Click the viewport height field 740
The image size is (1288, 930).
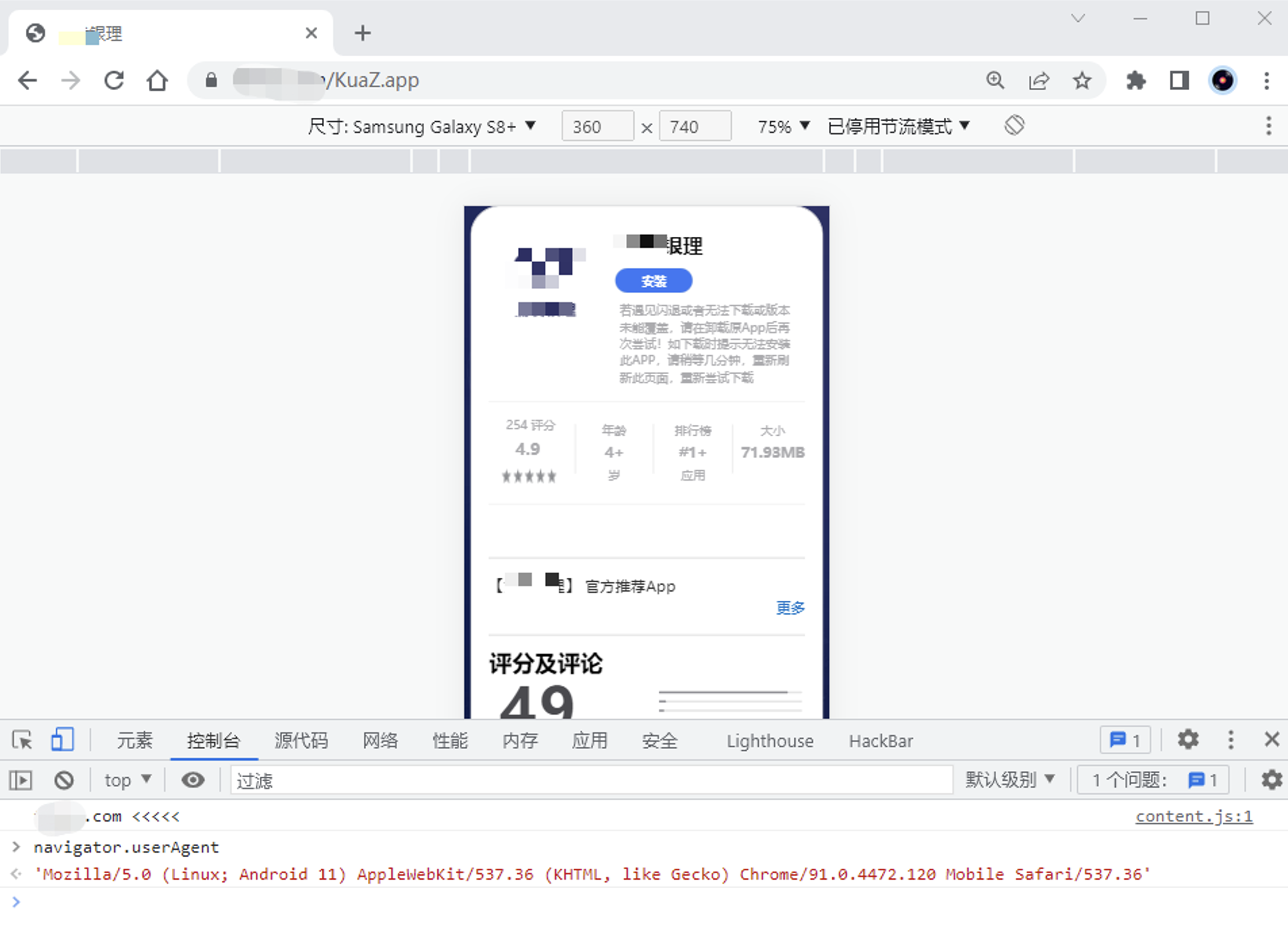[695, 126]
